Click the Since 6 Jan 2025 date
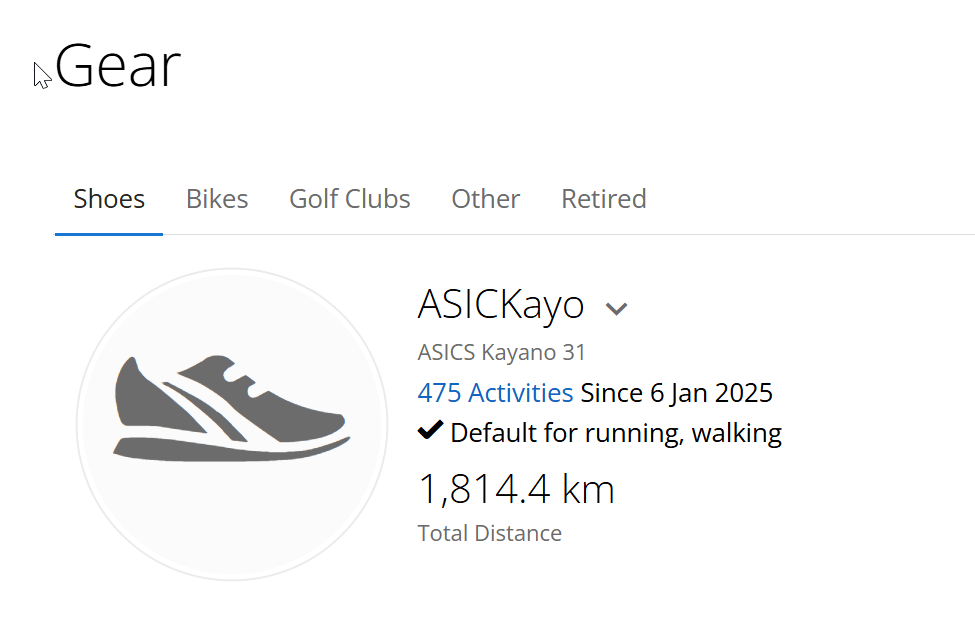975x624 pixels. point(676,392)
